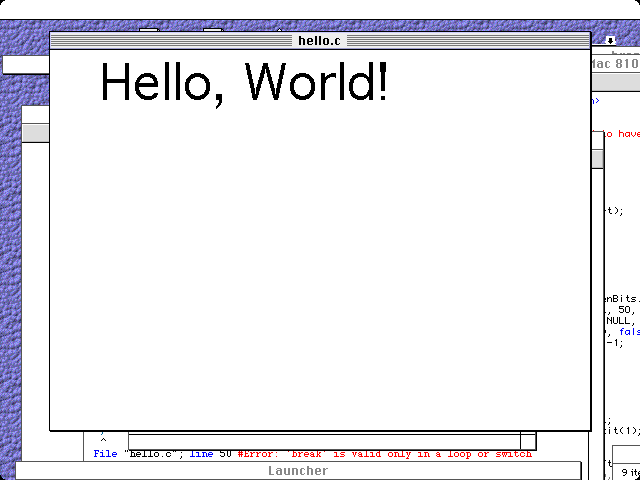This screenshot has width=640, height=480.
Task: Click the vertical scrollbar behind hello.c window
Action: click(598, 250)
